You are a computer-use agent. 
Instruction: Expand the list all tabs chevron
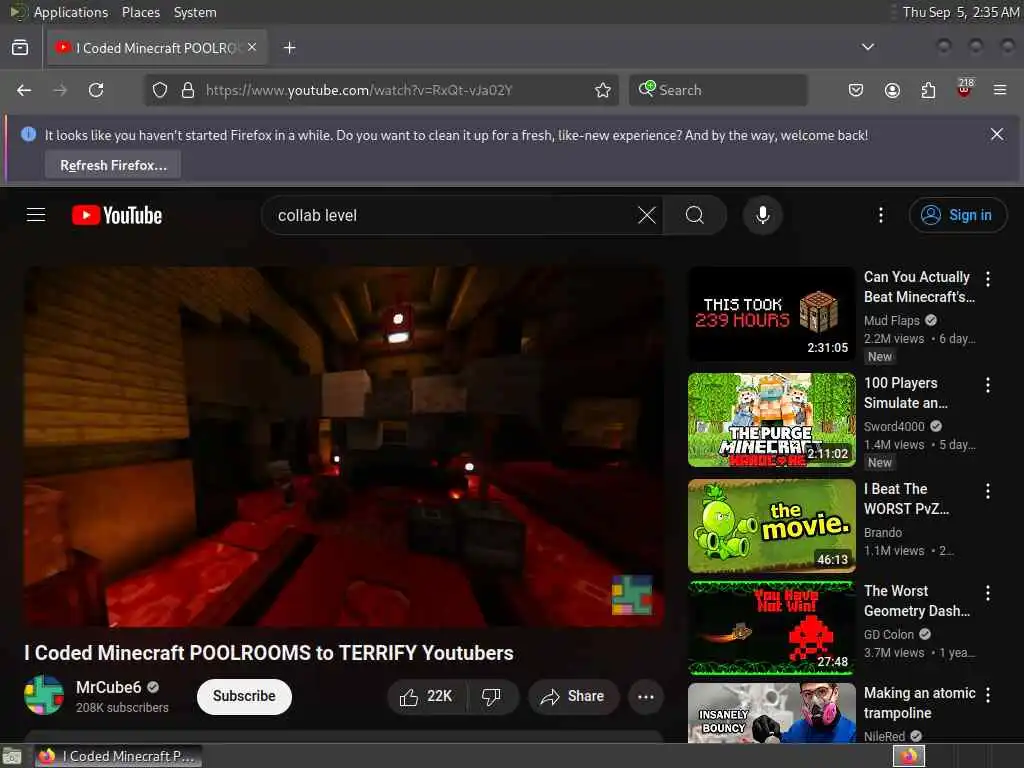[867, 47]
